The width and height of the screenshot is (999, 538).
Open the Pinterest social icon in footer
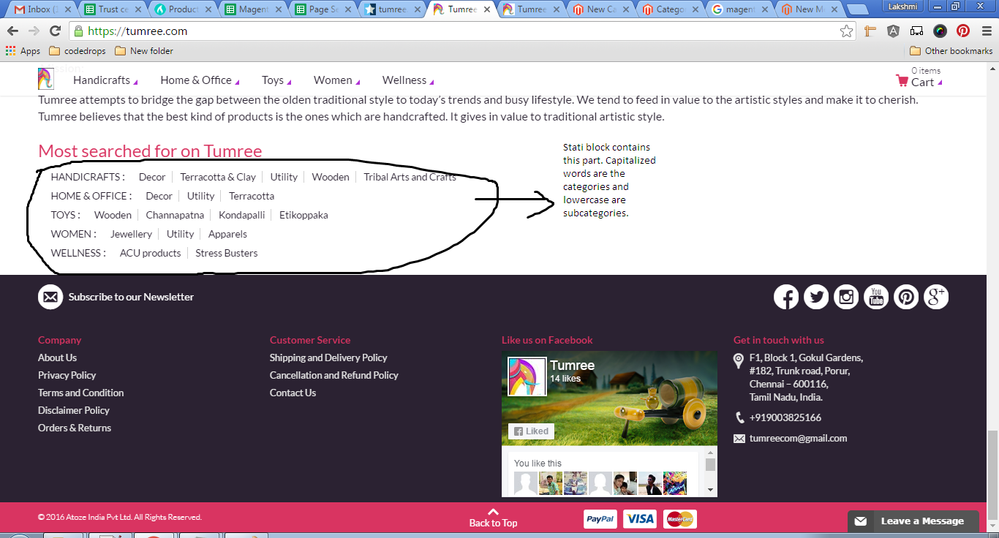click(x=906, y=297)
